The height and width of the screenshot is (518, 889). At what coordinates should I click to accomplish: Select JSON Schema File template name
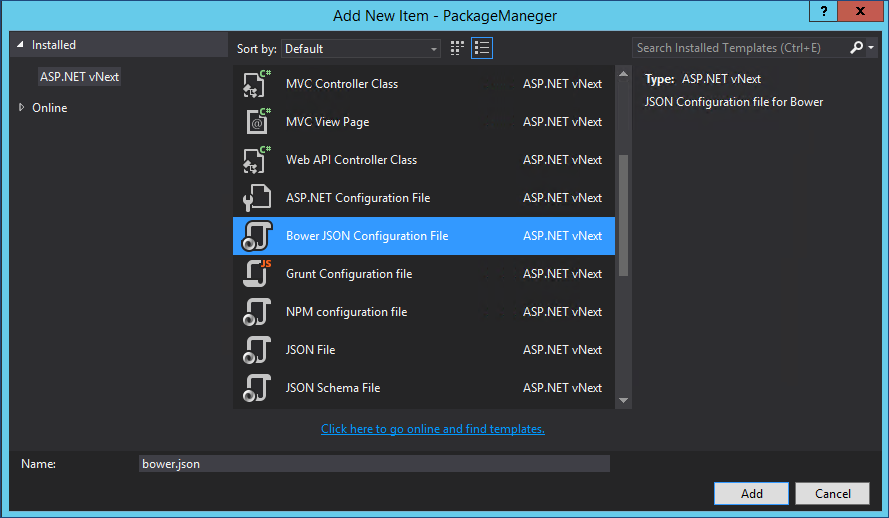333,388
